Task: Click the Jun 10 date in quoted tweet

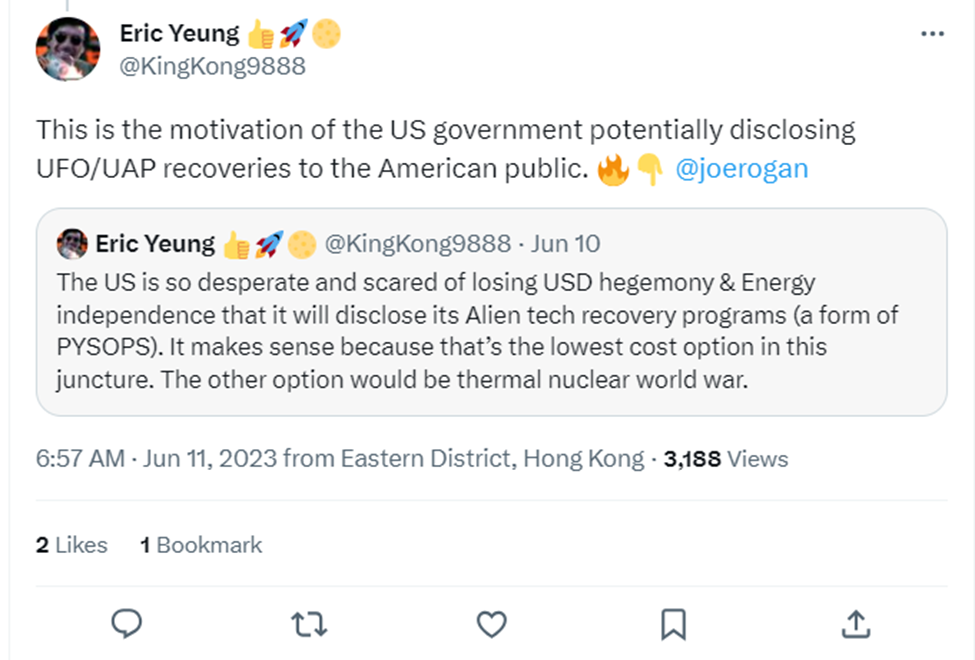Action: [565, 243]
